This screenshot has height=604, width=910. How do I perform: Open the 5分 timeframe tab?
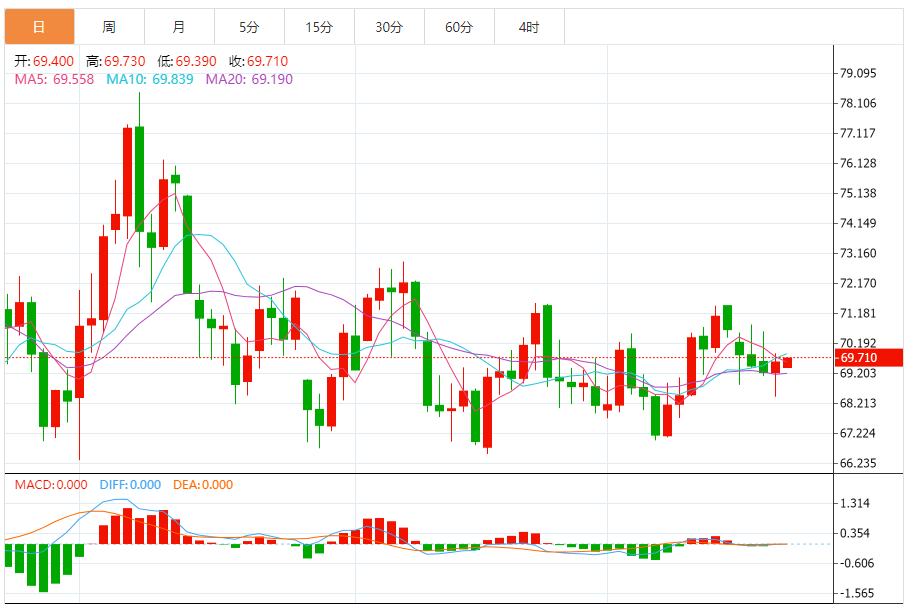click(x=250, y=27)
